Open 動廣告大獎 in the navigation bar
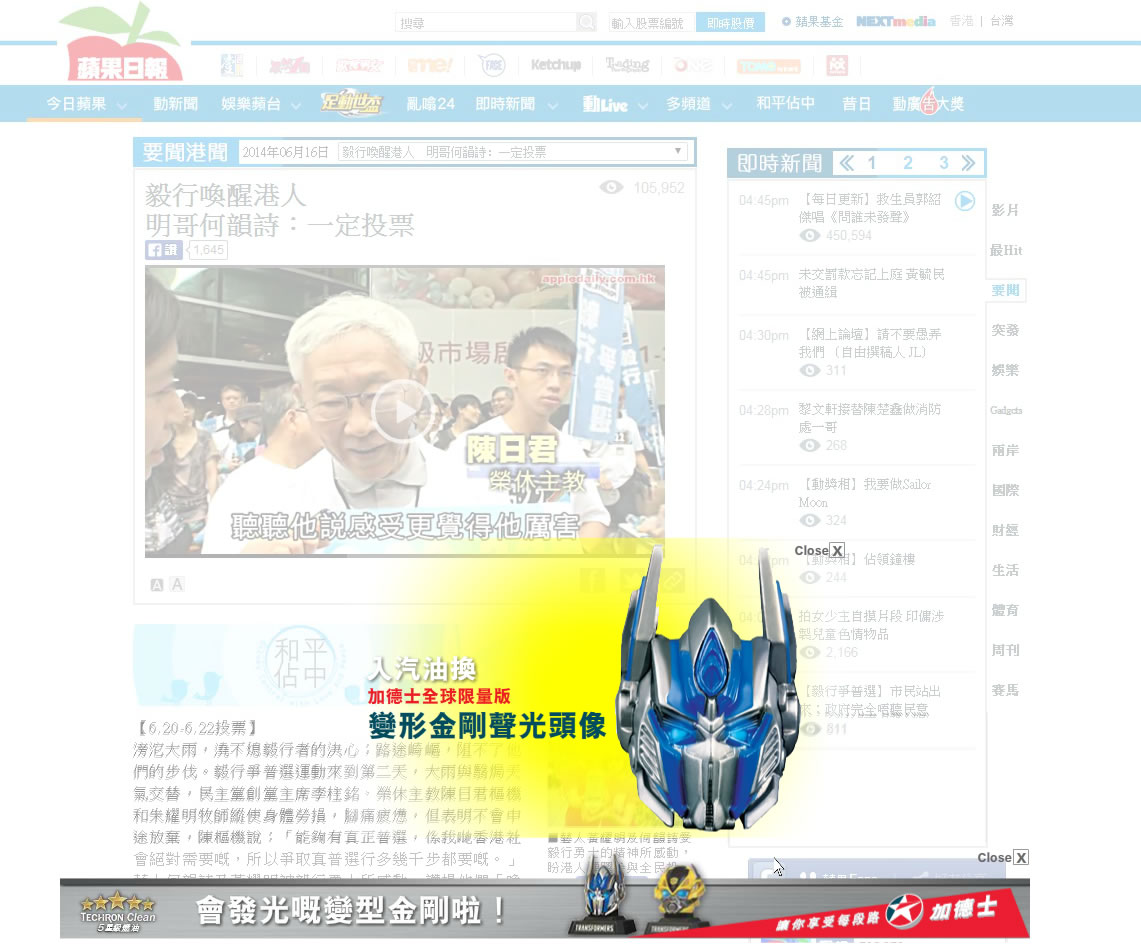The image size is (1141, 945). (x=928, y=104)
